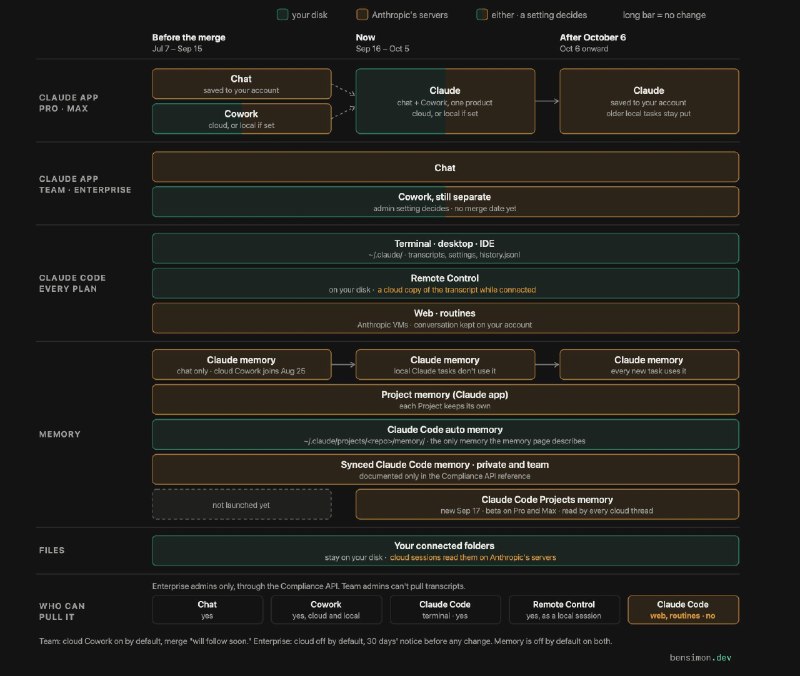Click the 'Claude' box under After October 6
This screenshot has height=676, width=800.
[x=649, y=101]
